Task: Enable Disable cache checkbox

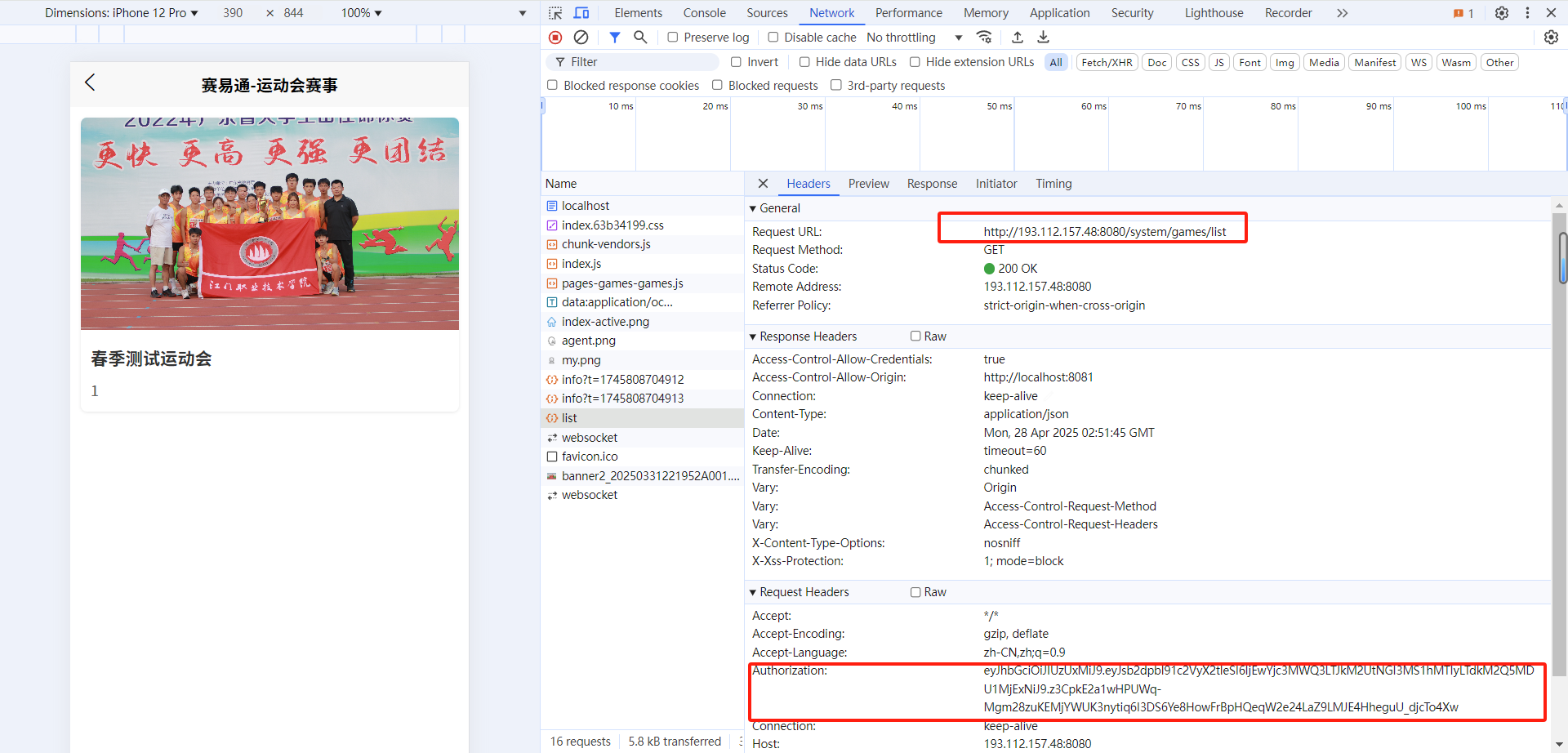Action: pyautogui.click(x=773, y=38)
